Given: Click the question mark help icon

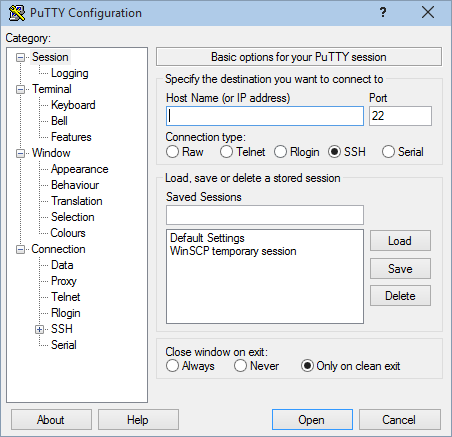Looking at the screenshot, I should click(383, 13).
